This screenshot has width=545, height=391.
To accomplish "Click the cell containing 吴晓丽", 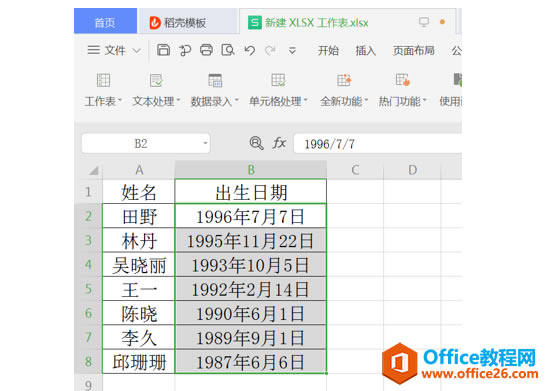I will (x=139, y=265).
